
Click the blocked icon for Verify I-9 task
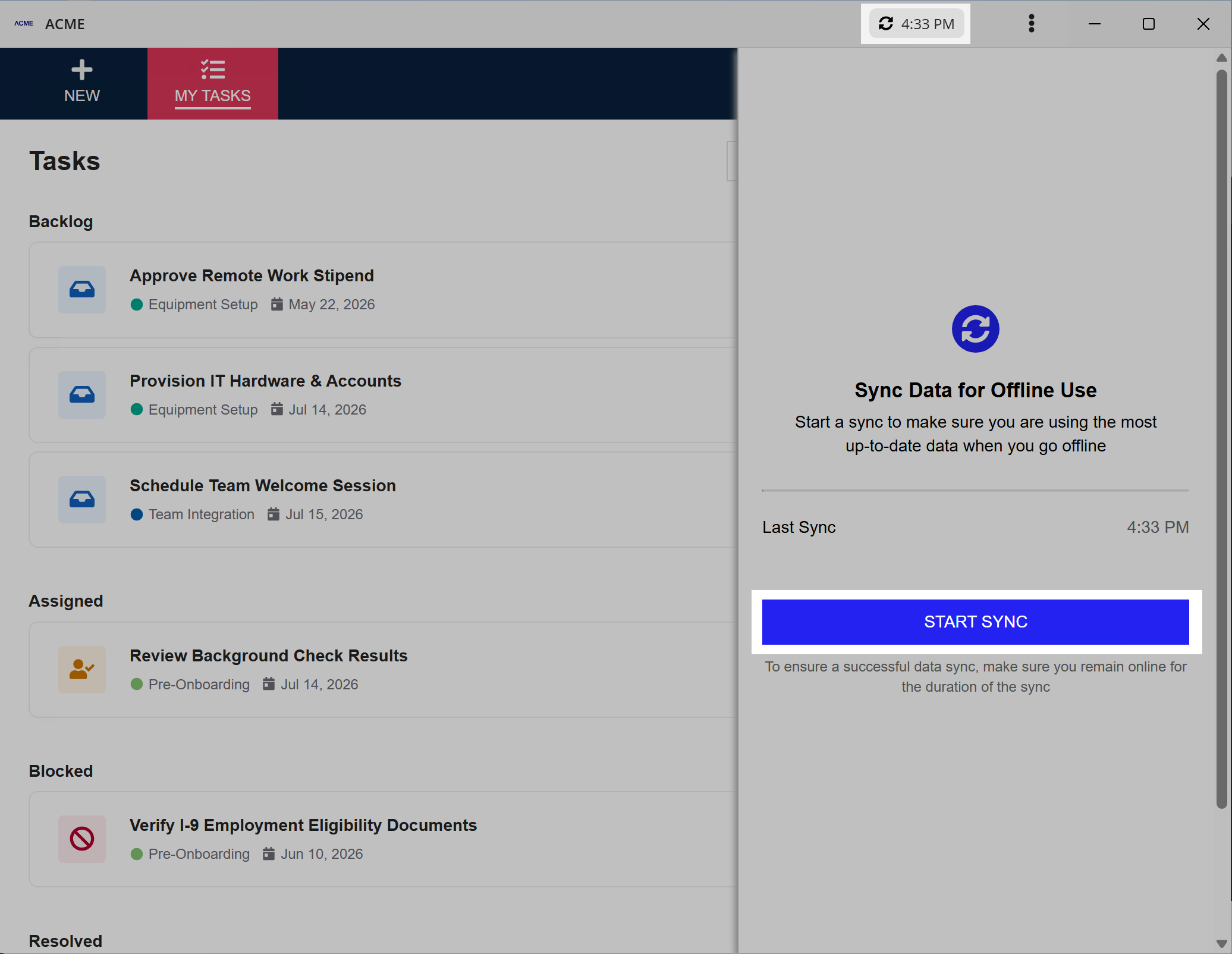point(82,839)
